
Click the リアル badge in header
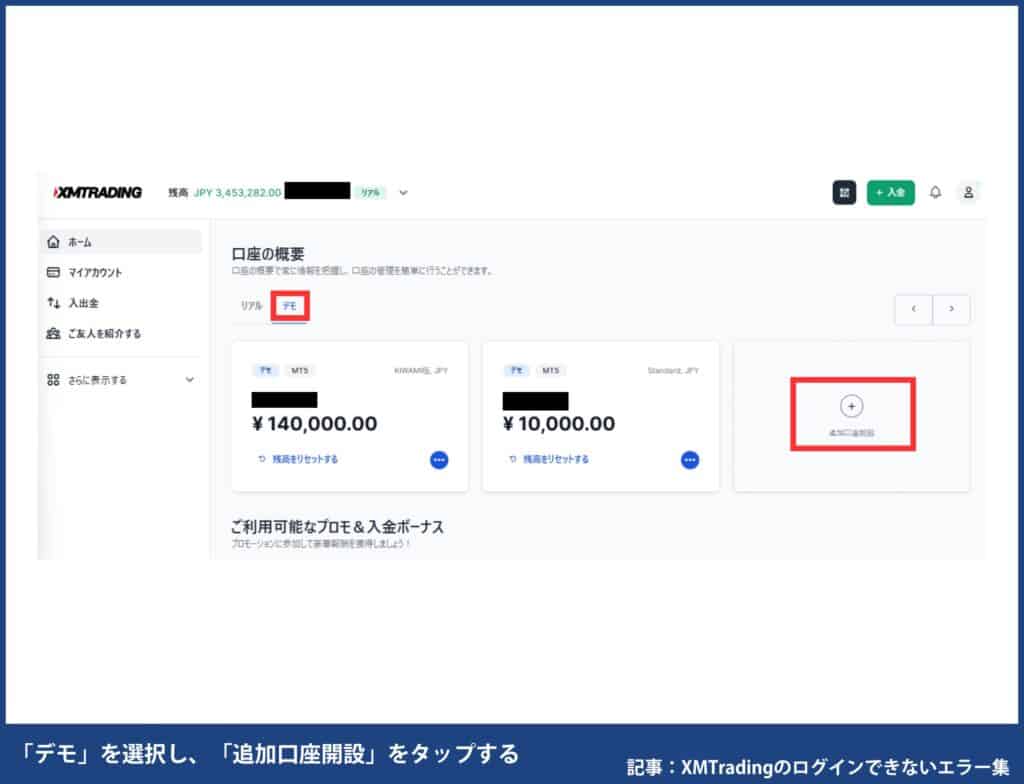coord(370,193)
